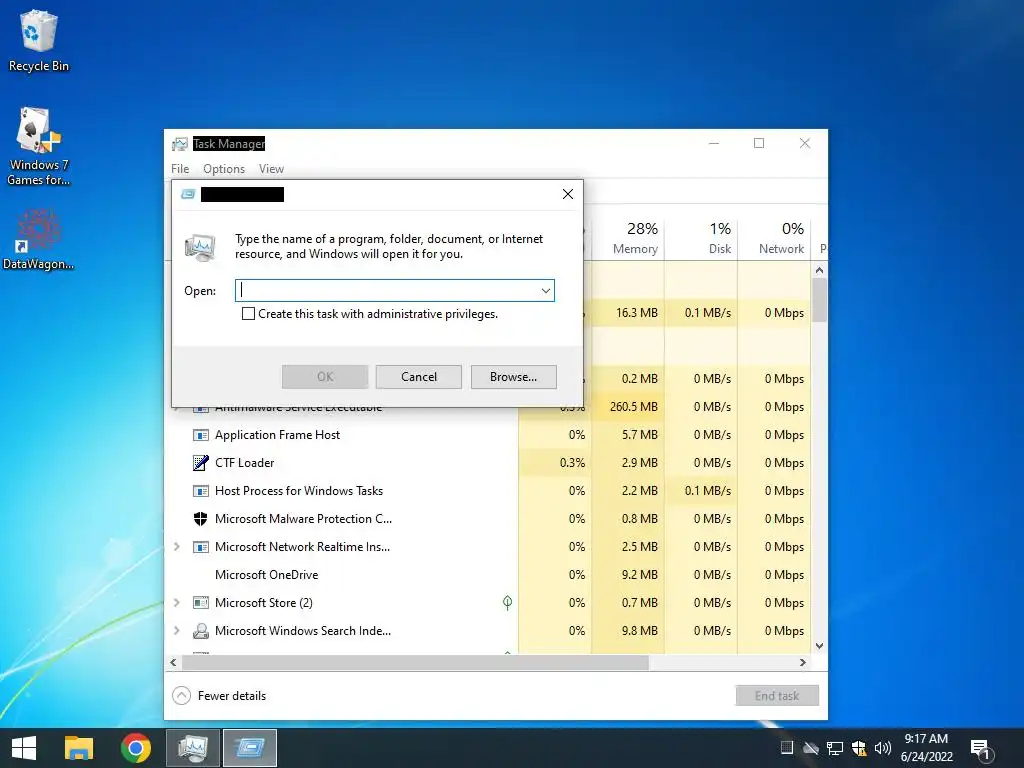The height and width of the screenshot is (768, 1024).
Task: Open the Windows Start menu
Action: (x=24, y=748)
